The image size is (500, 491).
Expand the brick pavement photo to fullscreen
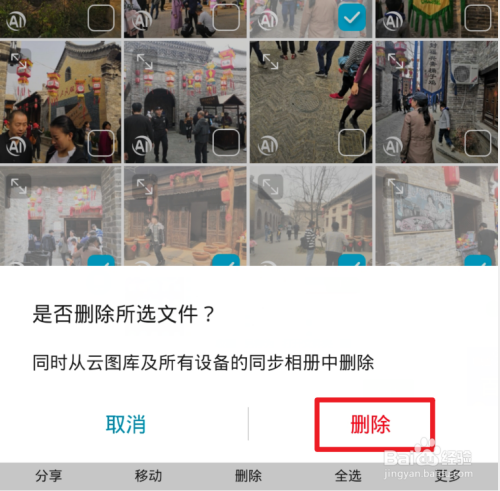270,61
